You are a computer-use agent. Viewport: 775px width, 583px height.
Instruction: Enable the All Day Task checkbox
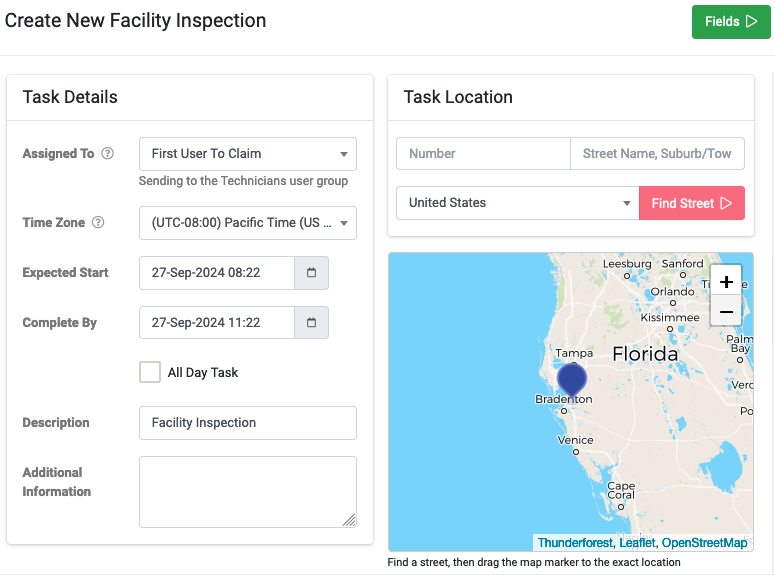pyautogui.click(x=150, y=372)
